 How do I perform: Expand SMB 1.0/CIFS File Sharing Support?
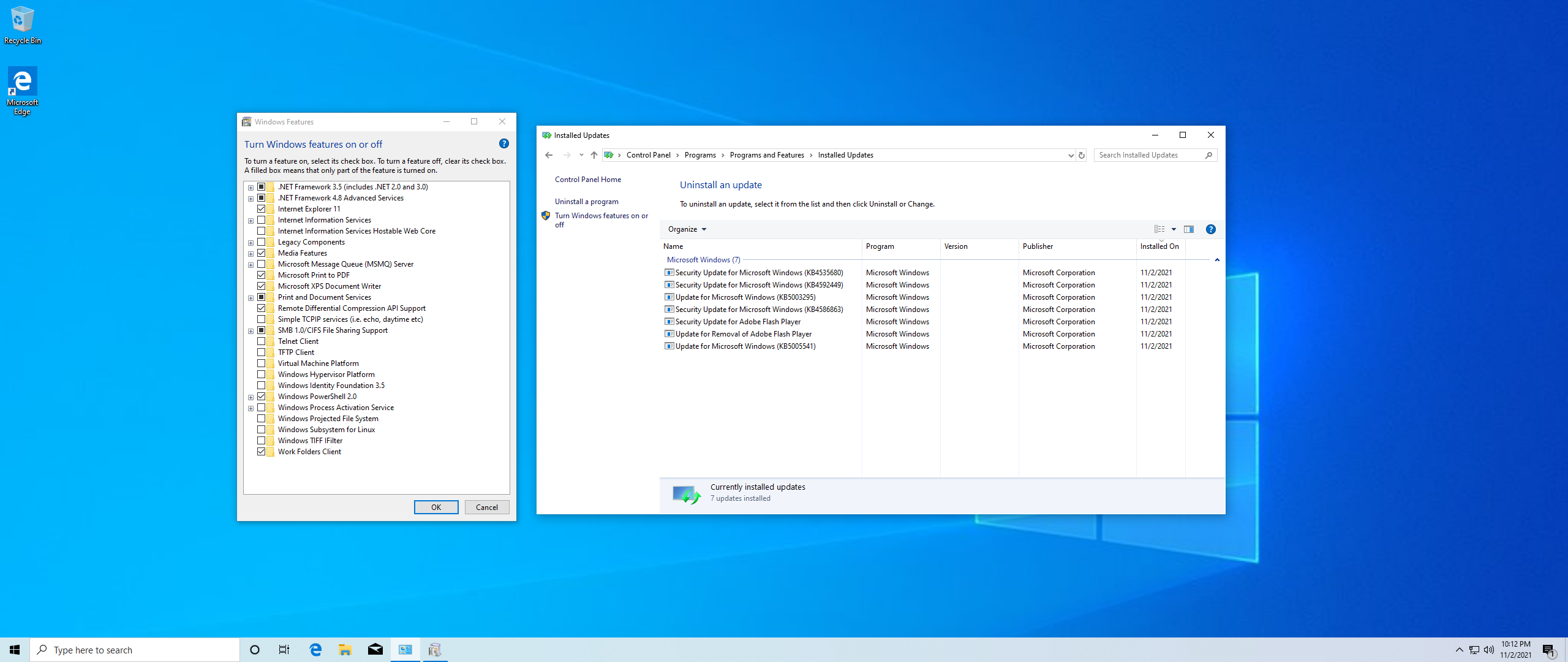[x=251, y=331]
